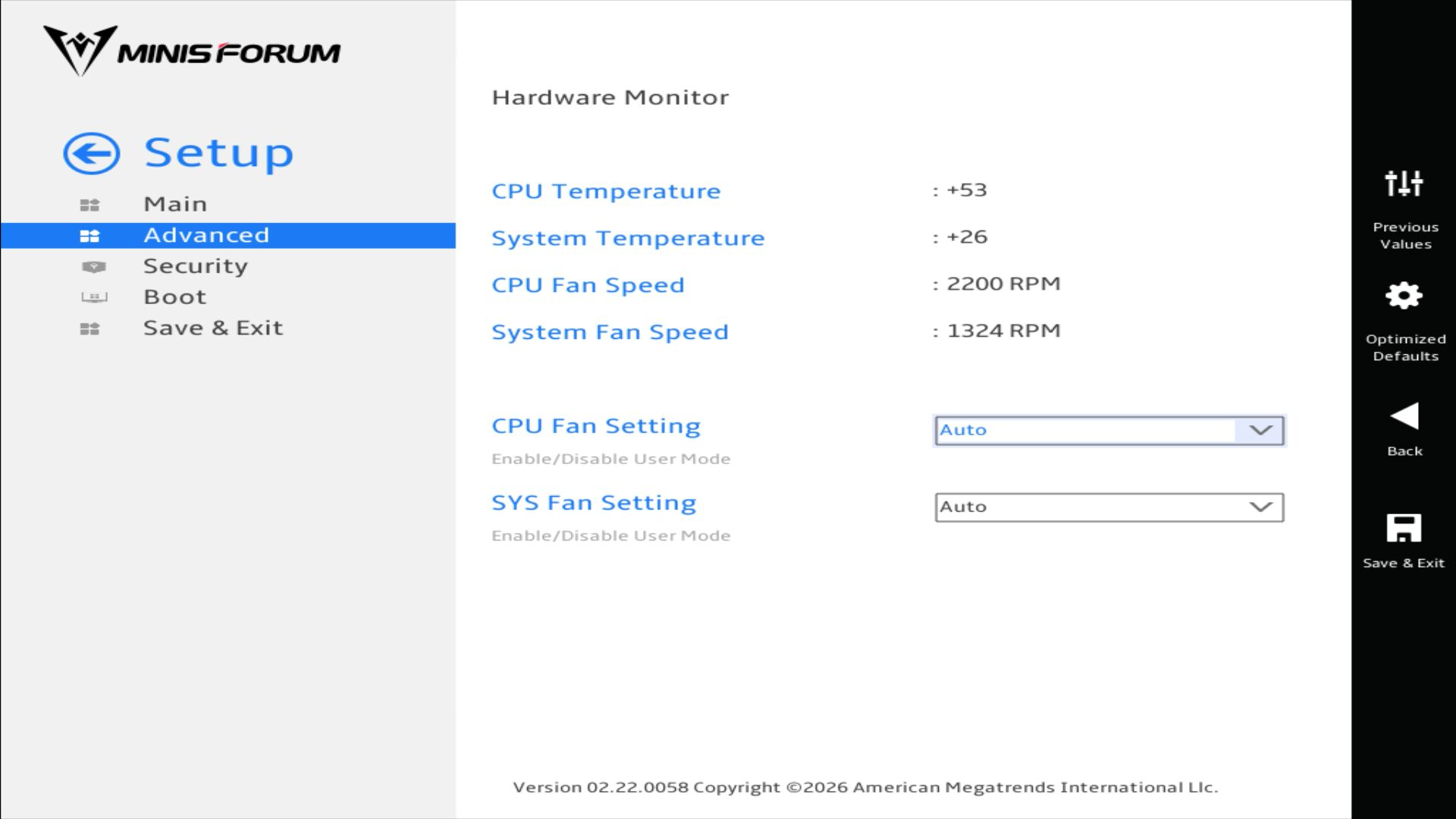Click the Back triangle icon
The image size is (1456, 819).
click(1404, 416)
